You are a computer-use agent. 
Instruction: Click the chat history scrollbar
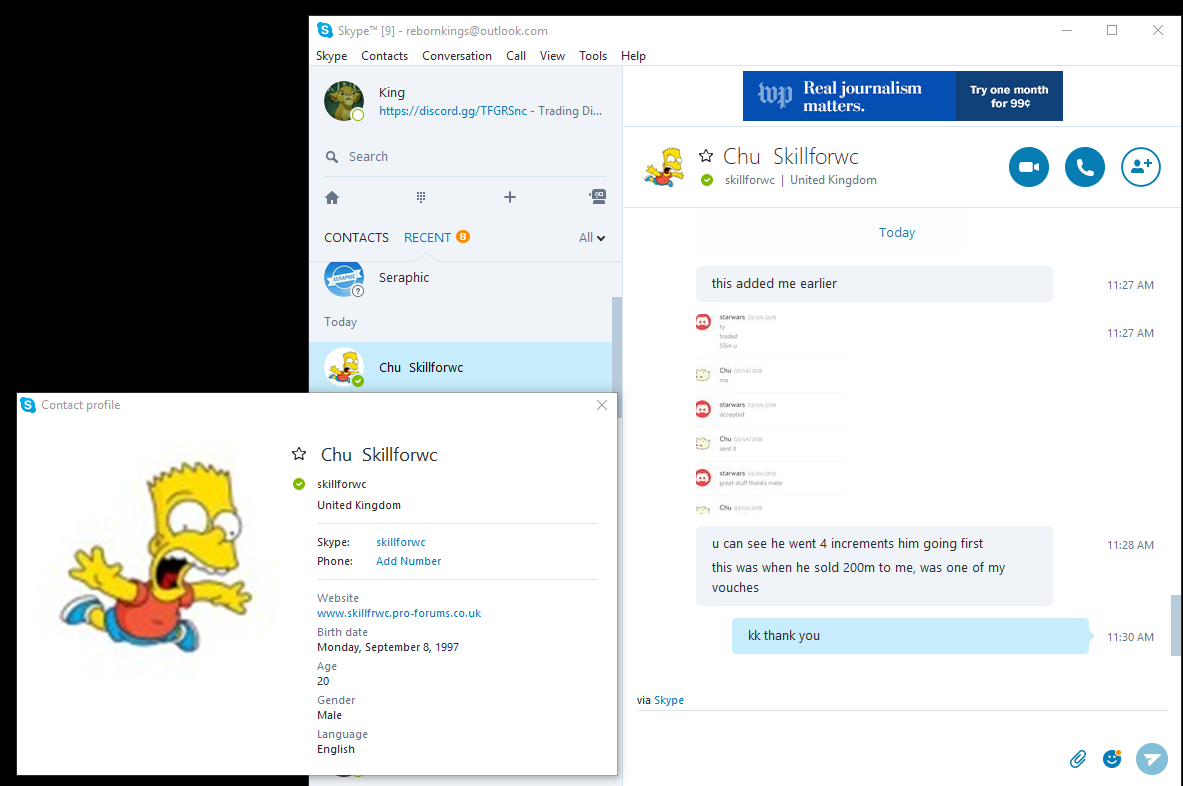1175,625
